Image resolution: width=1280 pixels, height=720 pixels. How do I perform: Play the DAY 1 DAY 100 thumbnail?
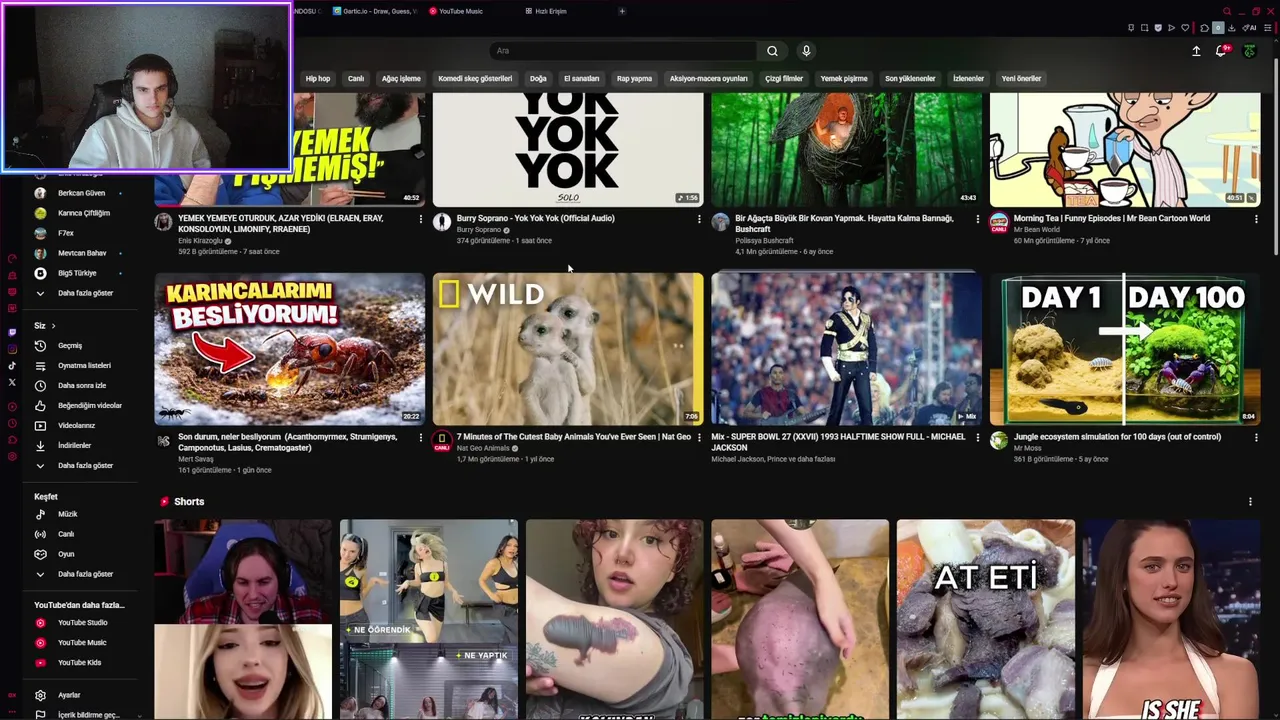tap(1125, 349)
